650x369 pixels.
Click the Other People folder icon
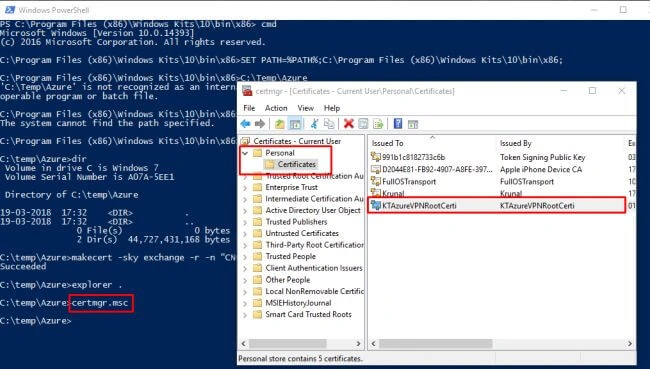257,280
